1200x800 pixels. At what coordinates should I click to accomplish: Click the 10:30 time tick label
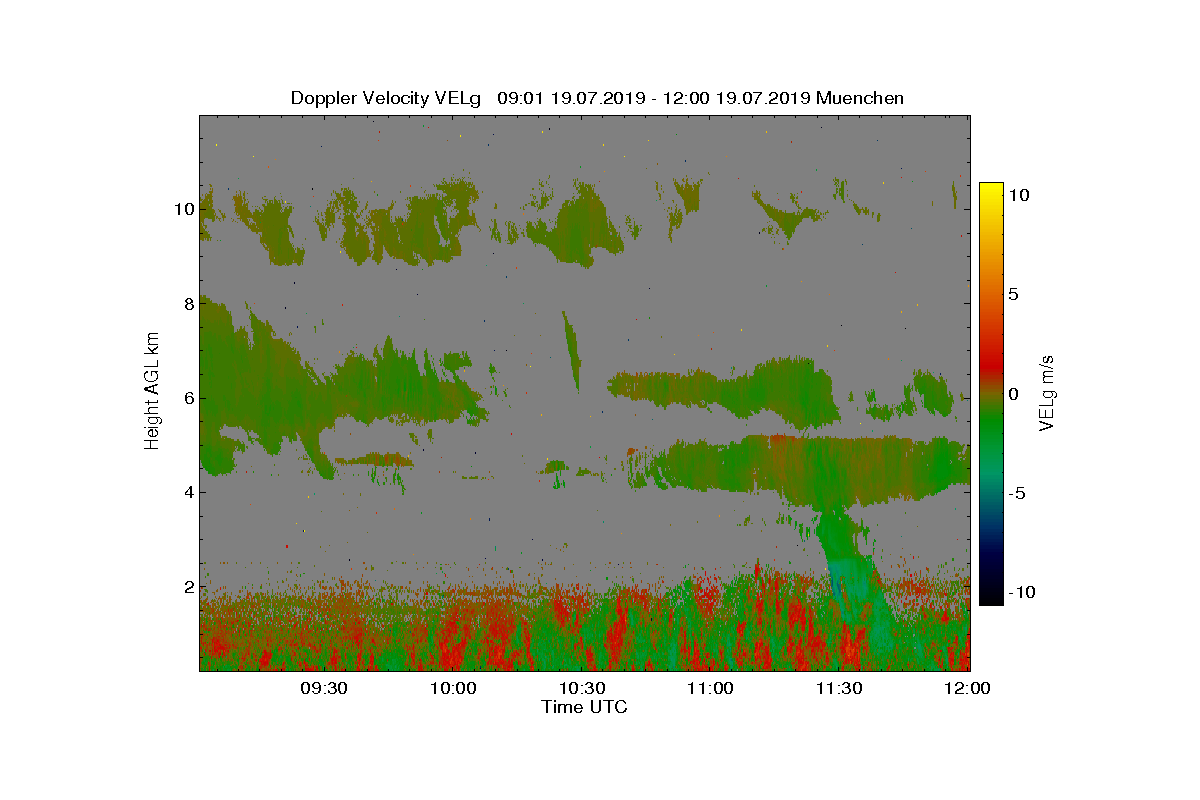click(582, 688)
